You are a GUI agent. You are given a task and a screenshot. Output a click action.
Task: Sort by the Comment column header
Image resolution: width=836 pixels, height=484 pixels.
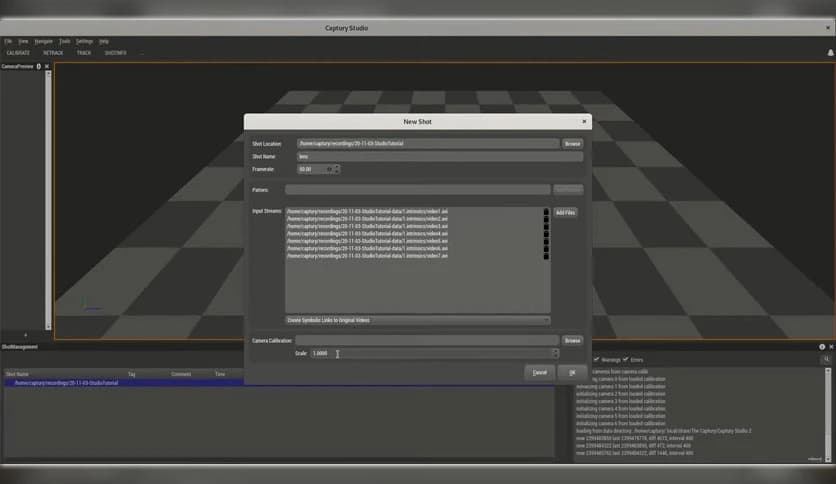click(181, 374)
